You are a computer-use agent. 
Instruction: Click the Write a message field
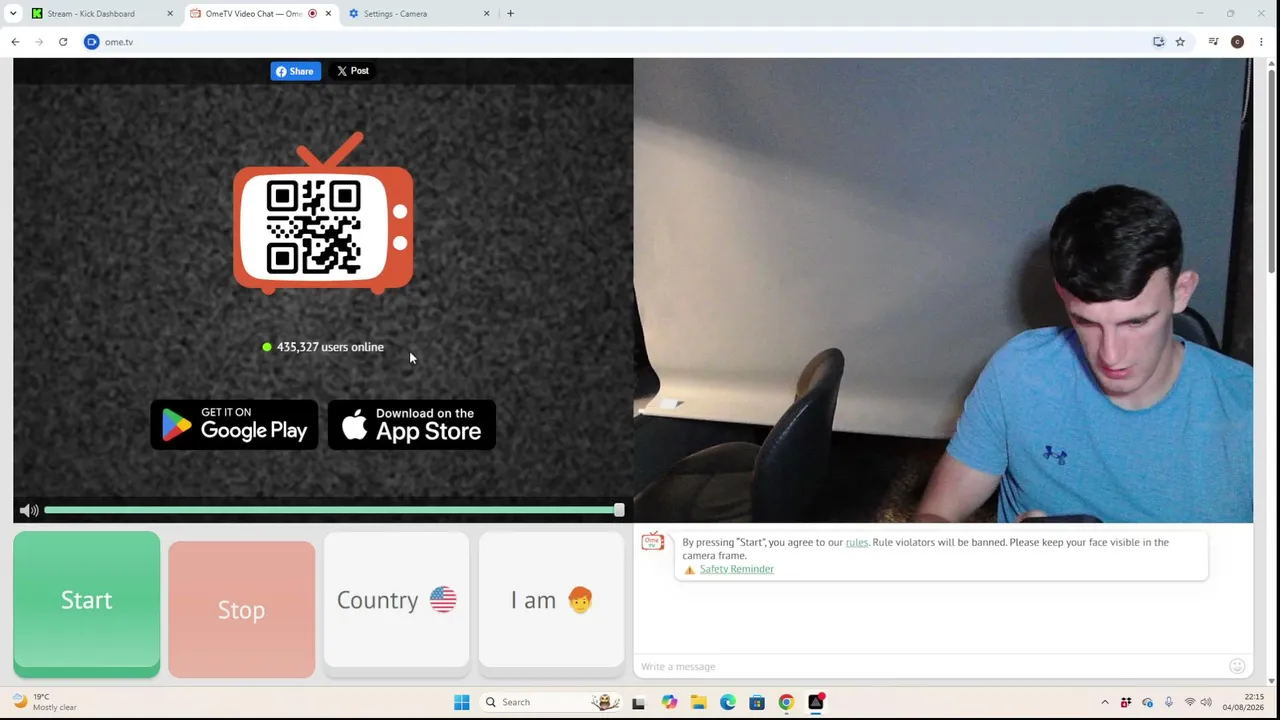[930, 666]
